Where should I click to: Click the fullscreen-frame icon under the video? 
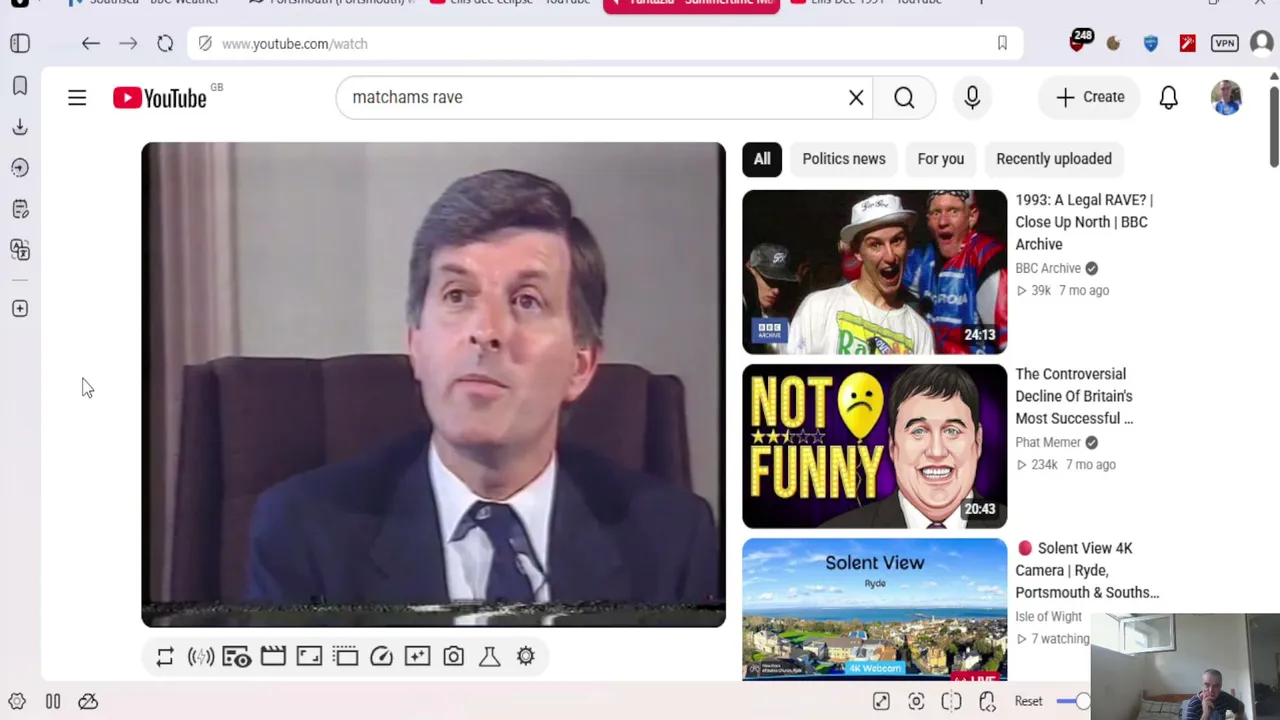pyautogui.click(x=309, y=656)
